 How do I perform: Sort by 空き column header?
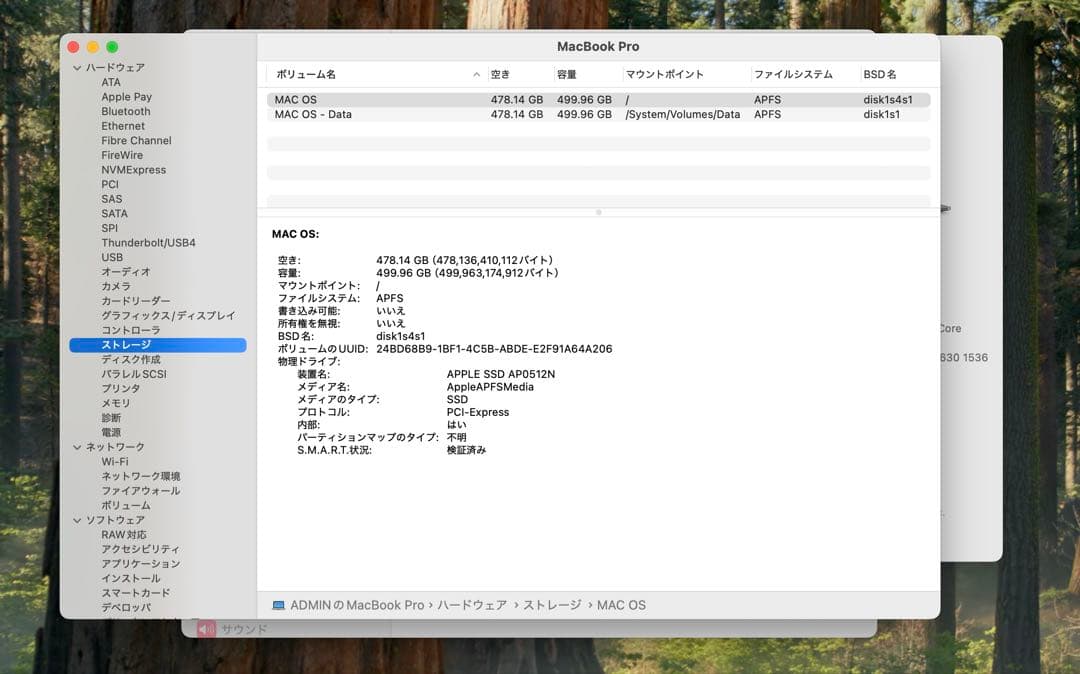click(x=501, y=74)
